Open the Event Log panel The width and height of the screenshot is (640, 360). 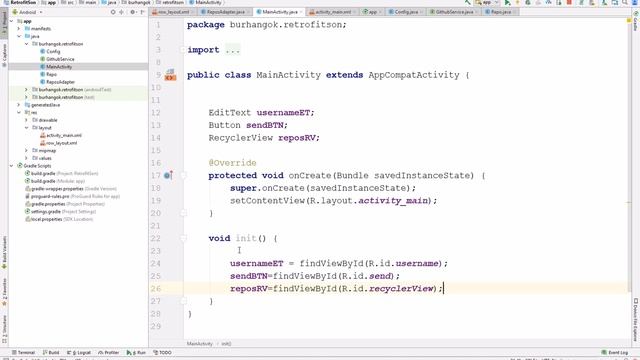click(x=615, y=352)
